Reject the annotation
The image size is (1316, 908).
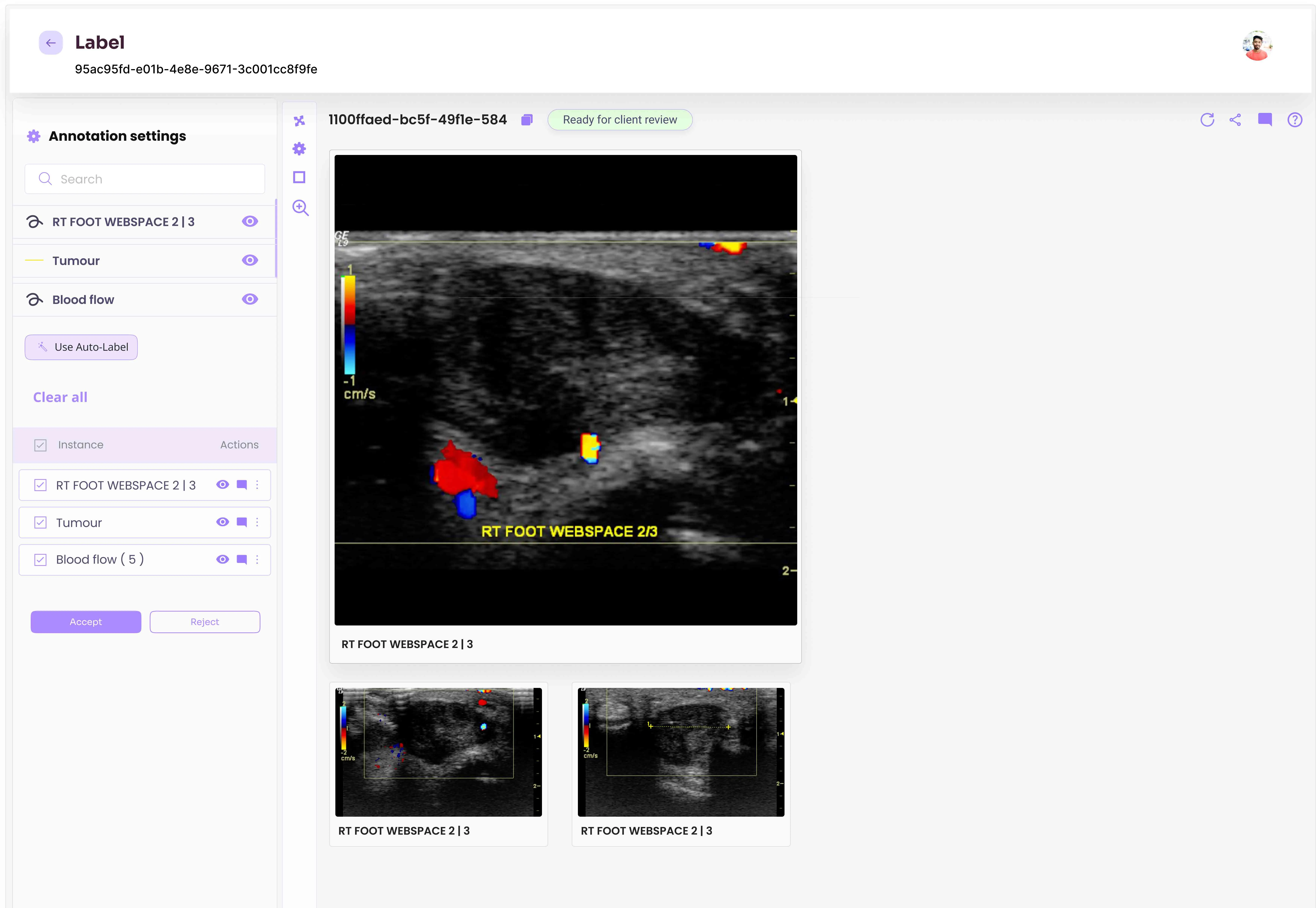pyautogui.click(x=205, y=622)
